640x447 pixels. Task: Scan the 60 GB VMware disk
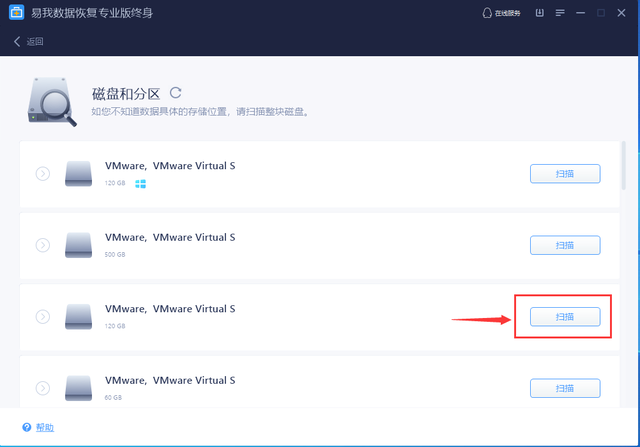coord(565,388)
